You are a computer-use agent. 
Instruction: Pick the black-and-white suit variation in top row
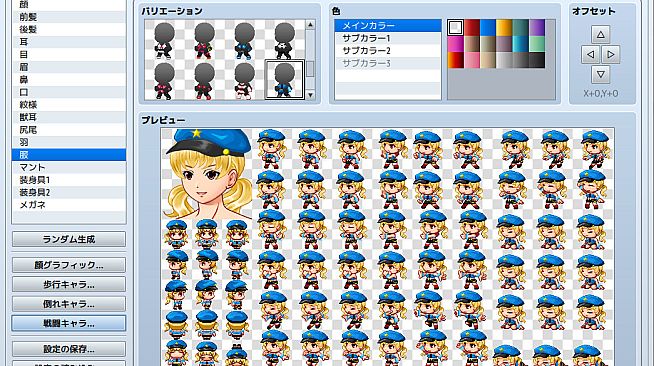(164, 40)
